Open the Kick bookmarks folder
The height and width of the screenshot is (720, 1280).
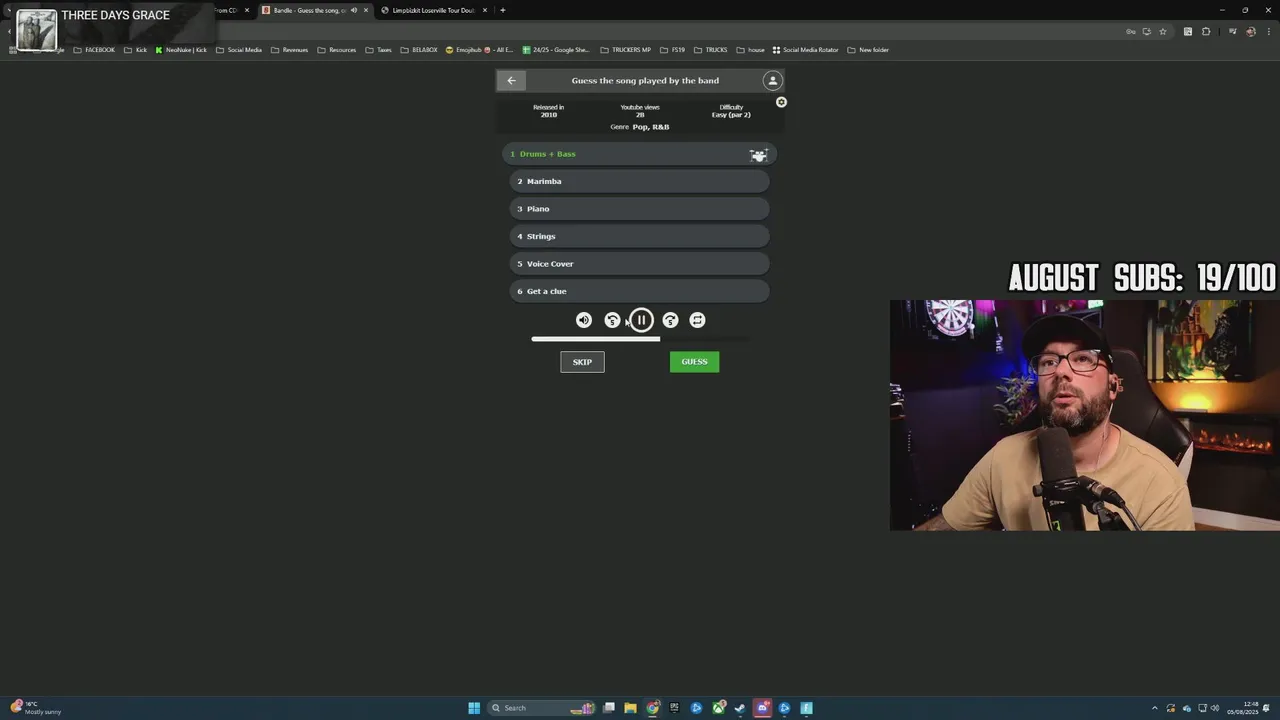coord(135,50)
